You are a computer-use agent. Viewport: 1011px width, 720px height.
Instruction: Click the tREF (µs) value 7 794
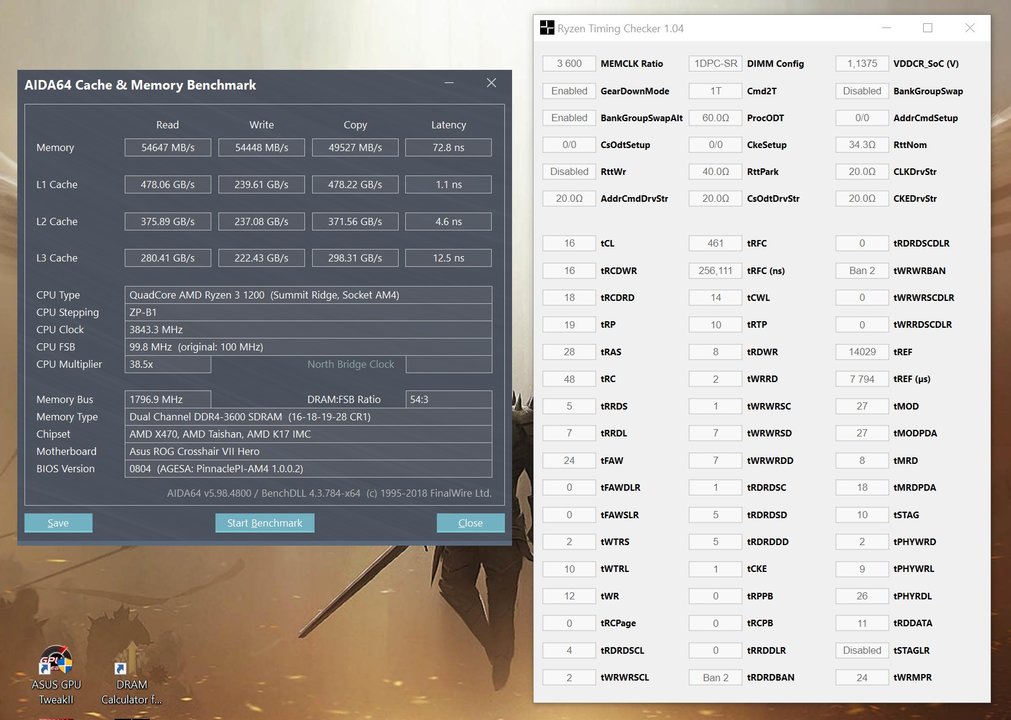862,379
